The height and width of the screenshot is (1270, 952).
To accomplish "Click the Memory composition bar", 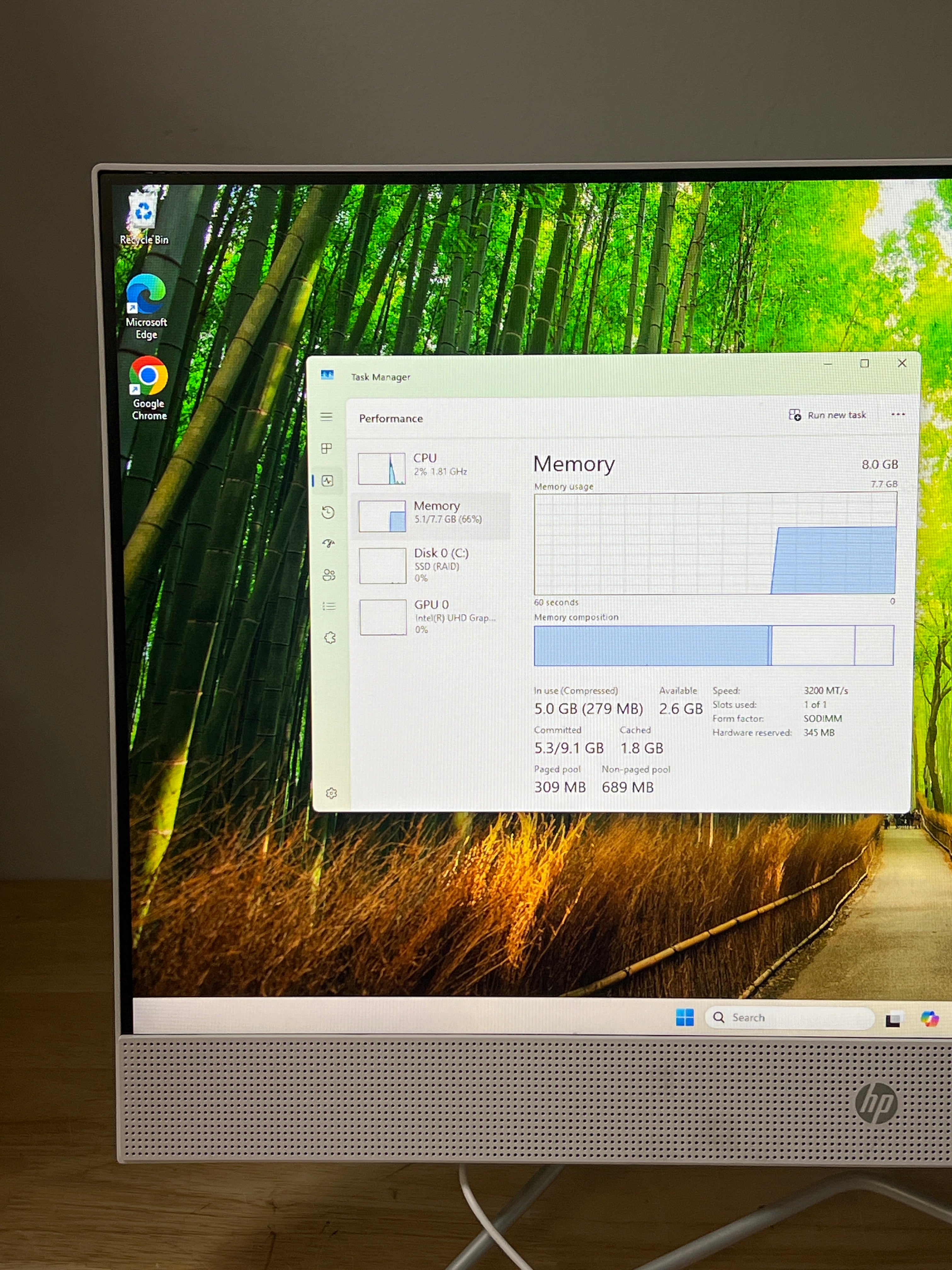I will [x=714, y=645].
